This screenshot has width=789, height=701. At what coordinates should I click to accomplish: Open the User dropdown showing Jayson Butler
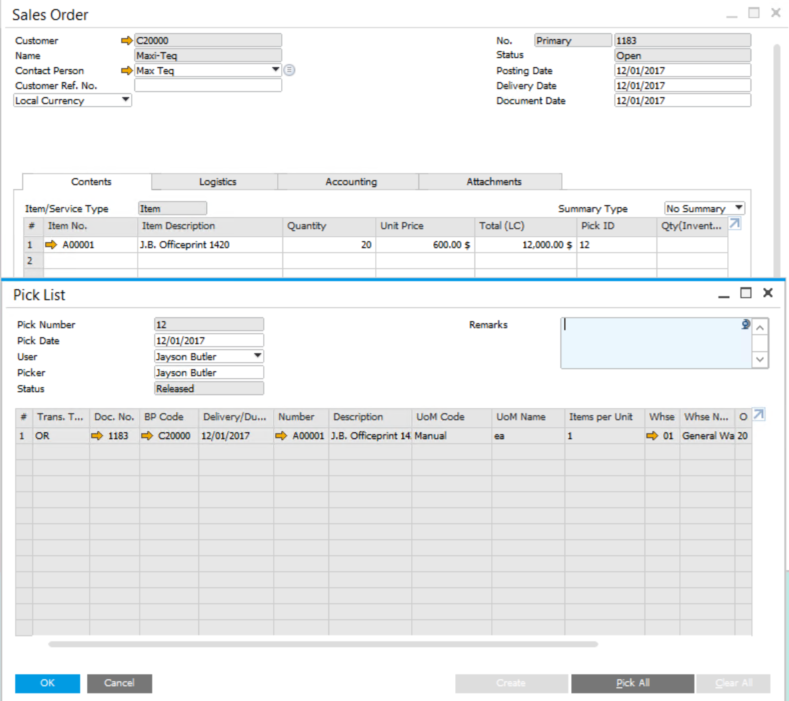(x=257, y=356)
